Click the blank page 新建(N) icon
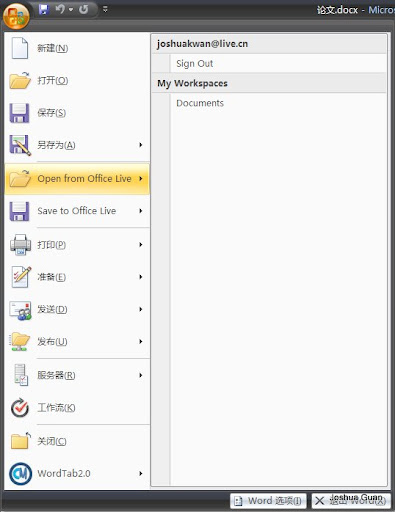 [20, 48]
